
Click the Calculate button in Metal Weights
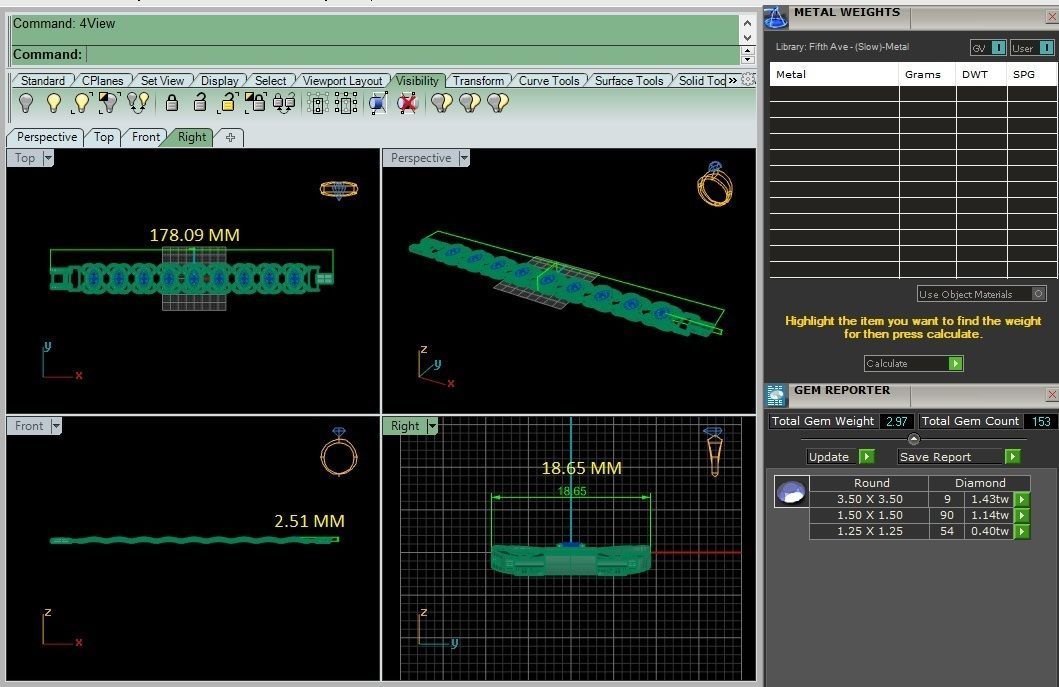913,363
